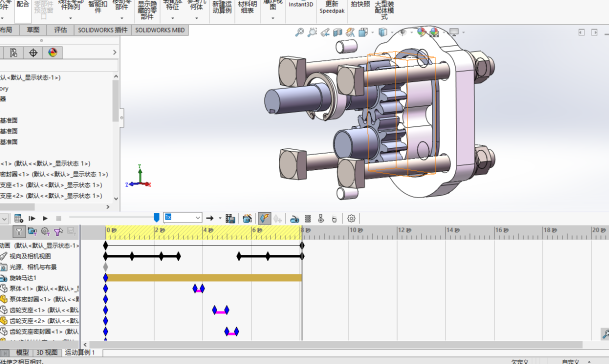Toggle the AutoKey button
This screenshot has height=364, width=609.
point(264,218)
